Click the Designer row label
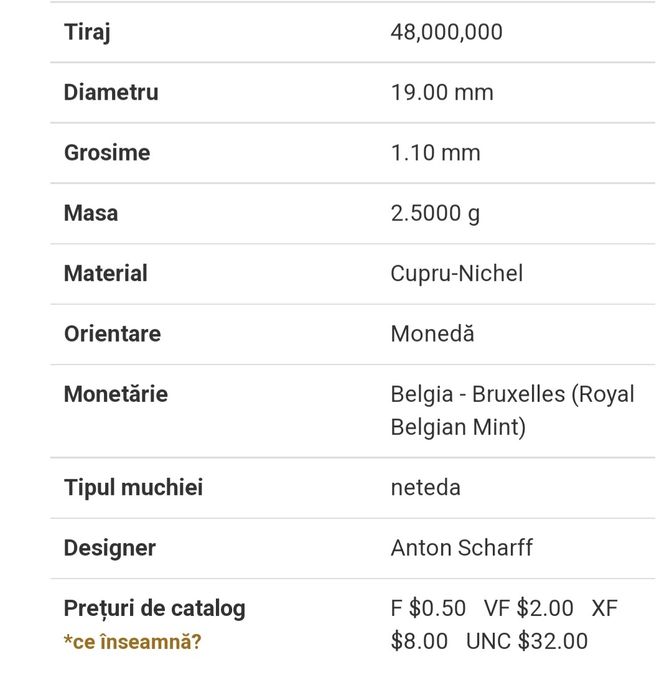This screenshot has height=700, width=672. pyautogui.click(x=110, y=548)
